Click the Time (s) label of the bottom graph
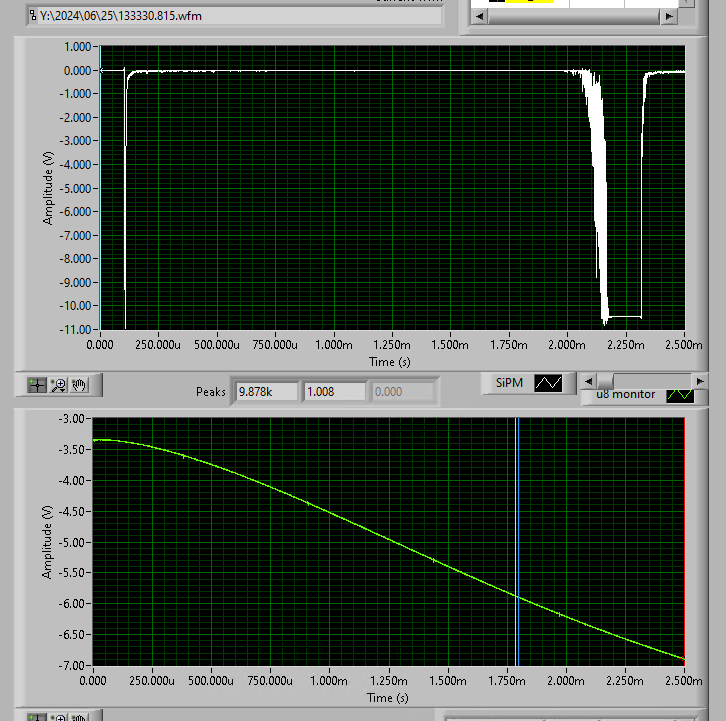Viewport: 726px width, 721px height. [388, 697]
